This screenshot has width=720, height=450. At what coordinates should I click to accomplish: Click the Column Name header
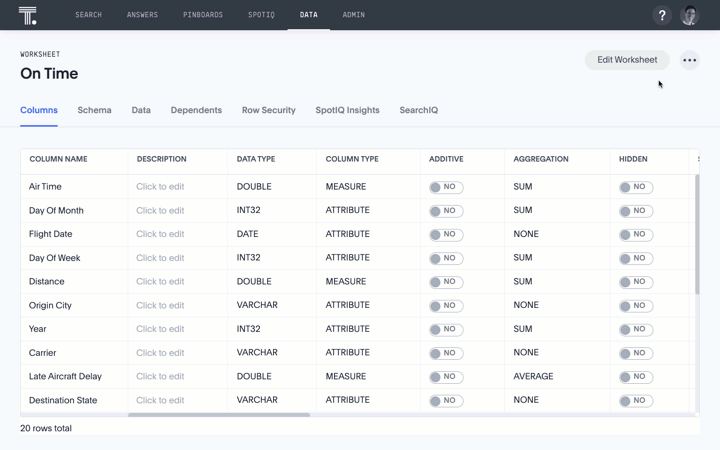(x=58, y=159)
